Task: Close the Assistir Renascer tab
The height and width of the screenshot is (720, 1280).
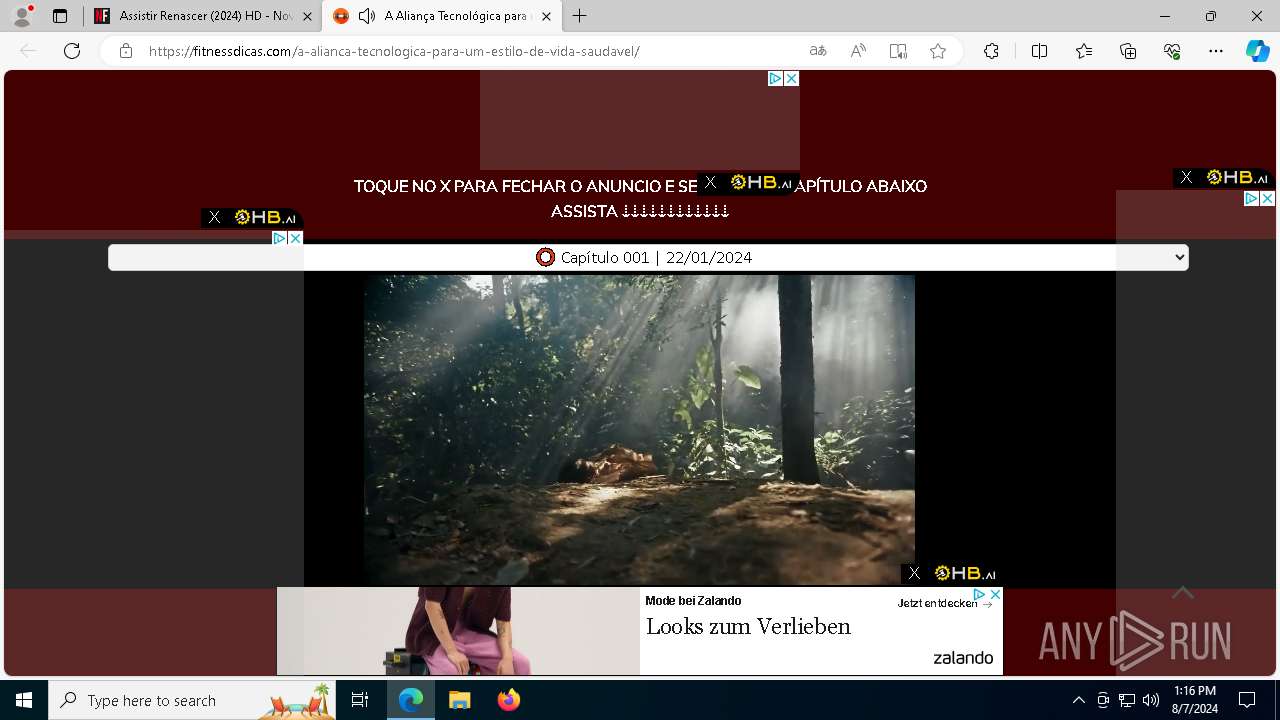Action: (x=307, y=16)
